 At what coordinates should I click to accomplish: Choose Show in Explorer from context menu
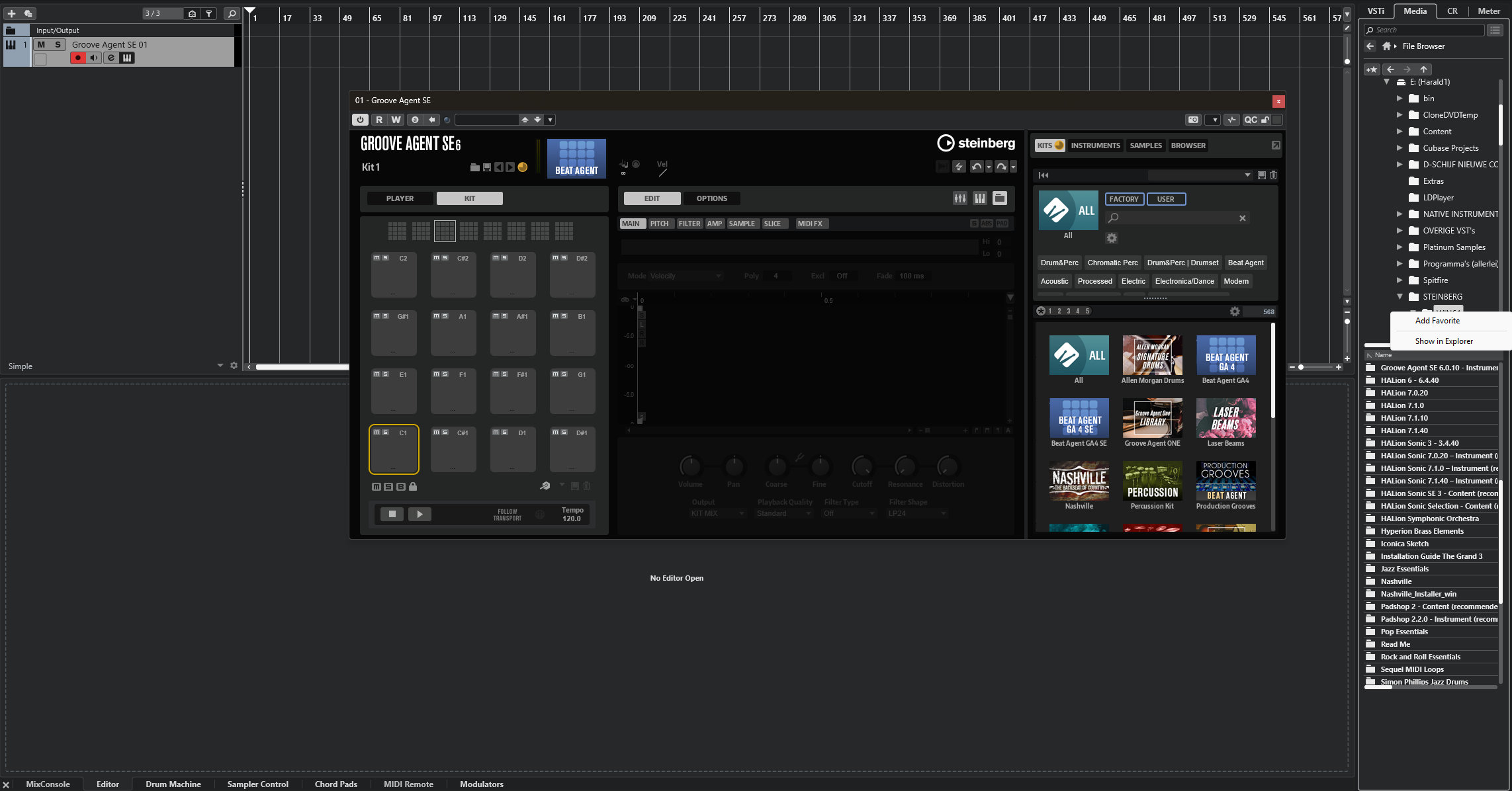click(1444, 341)
